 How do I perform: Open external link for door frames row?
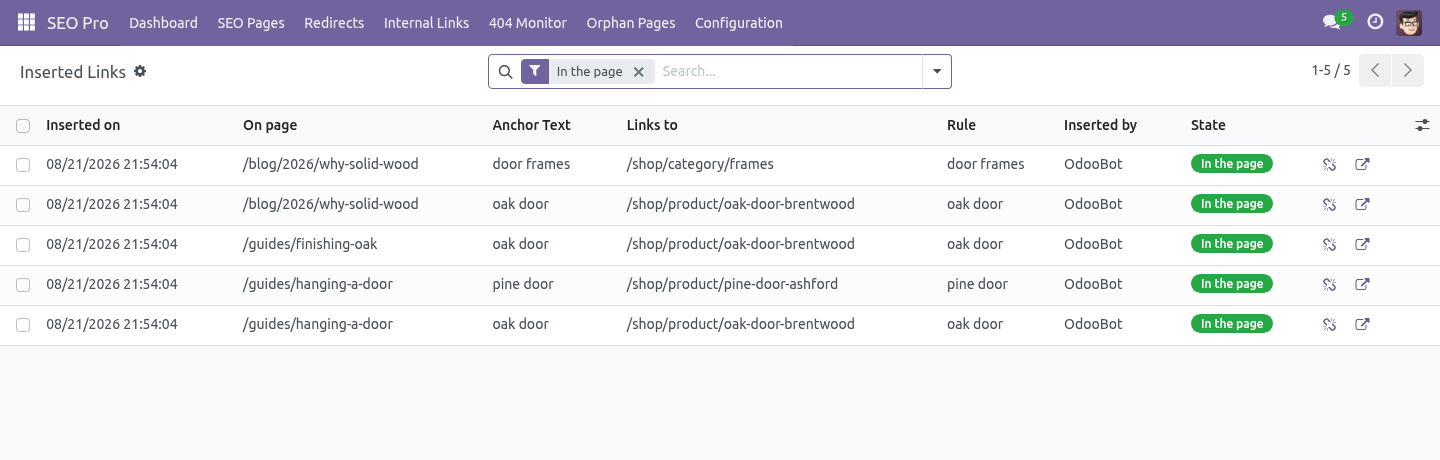click(1362, 164)
